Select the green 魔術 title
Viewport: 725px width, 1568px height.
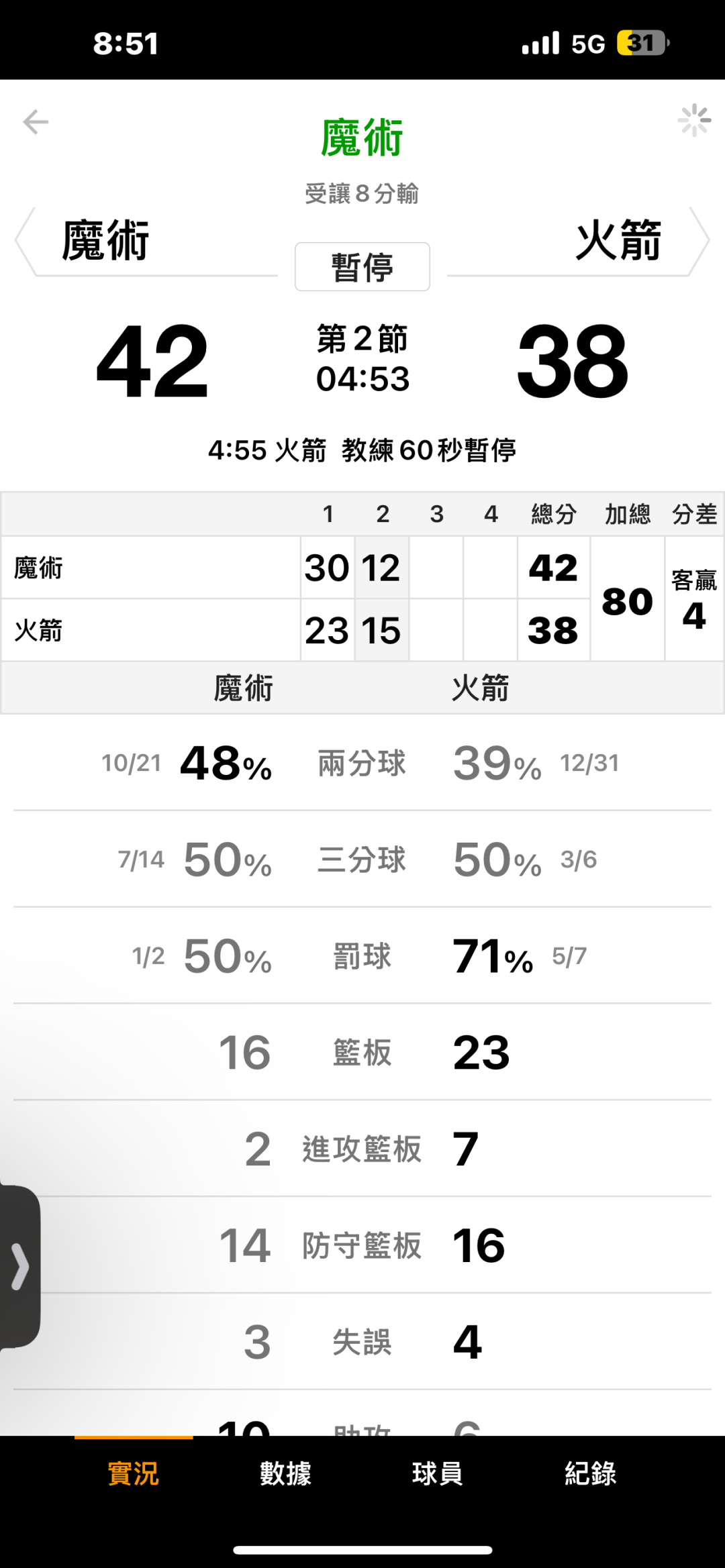362,138
